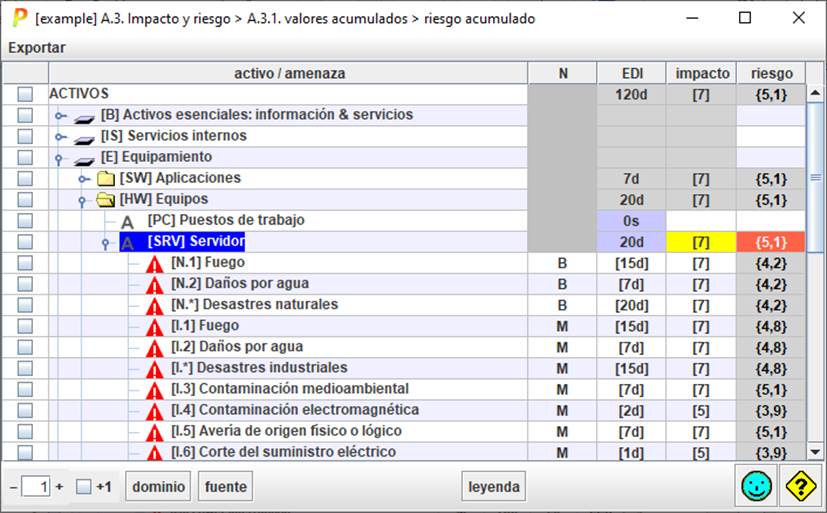Click the green smiley face icon
The height and width of the screenshot is (513, 827).
(x=756, y=486)
